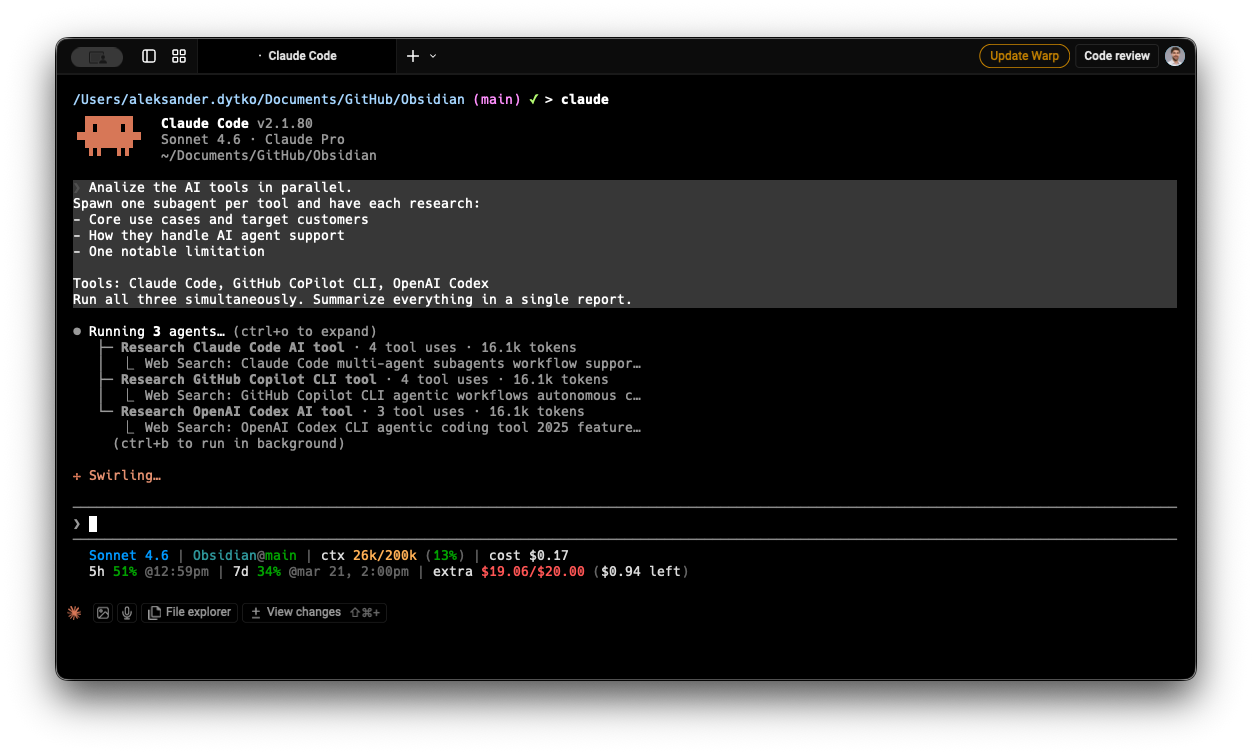Click the 'cost $0.17' value
This screenshot has width=1252, height=754.
pyautogui.click(x=529, y=555)
